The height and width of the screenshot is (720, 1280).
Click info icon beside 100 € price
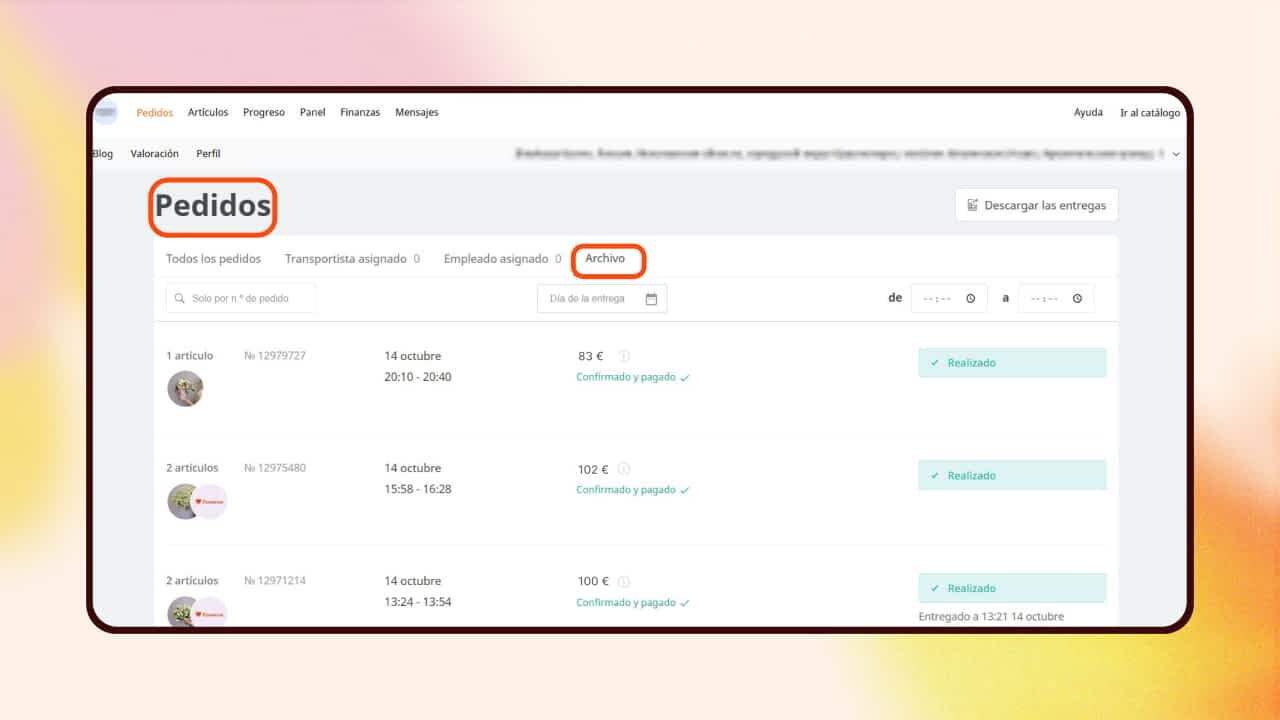tap(624, 581)
